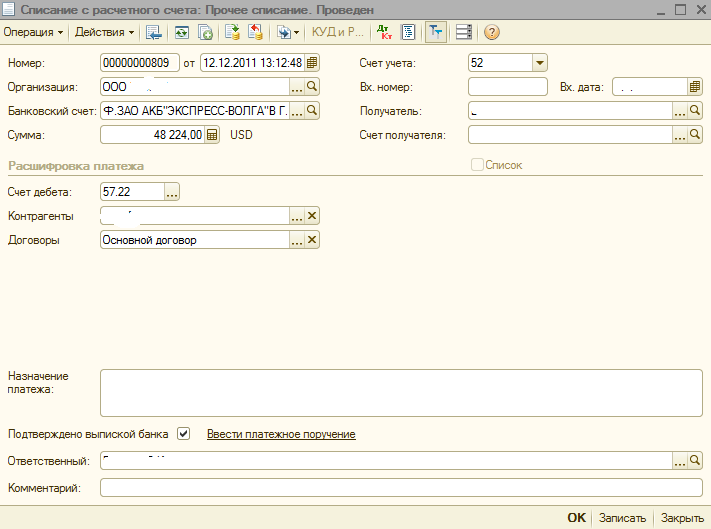Click the unpost document icon with red arrow
Image resolution: width=711 pixels, height=529 pixels.
click(256, 32)
